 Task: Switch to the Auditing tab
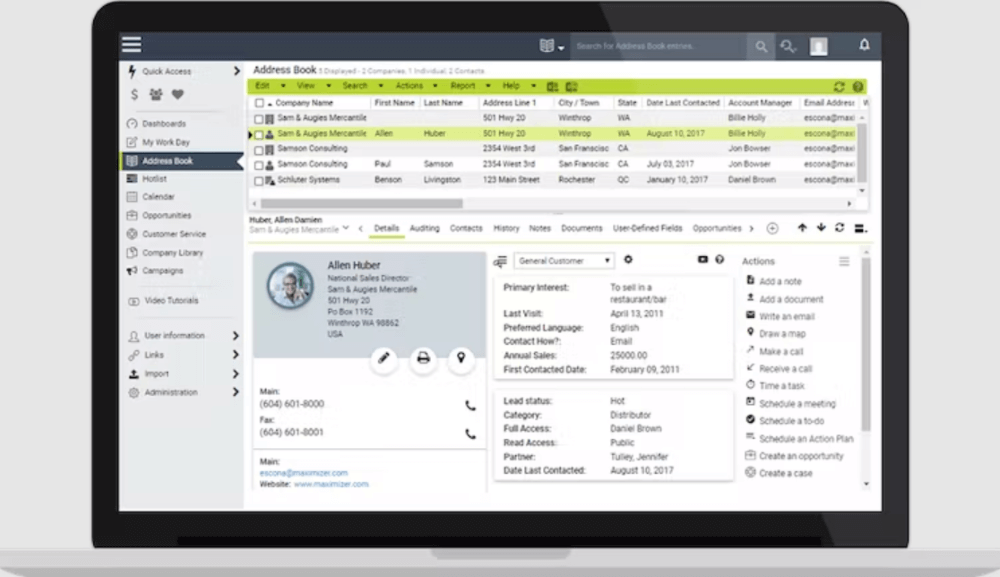point(424,228)
